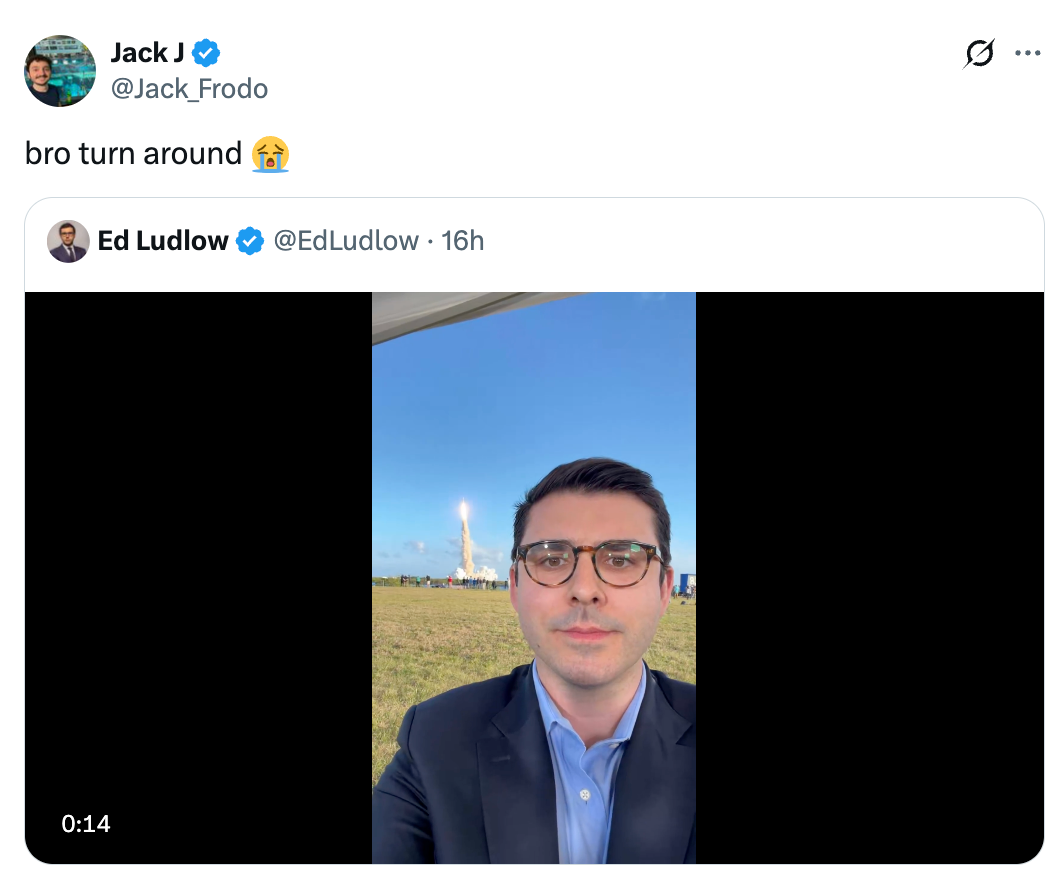Screen dimensions: 1062x884
Task: Open the @Jack_Frodo handle link
Action: click(x=189, y=89)
